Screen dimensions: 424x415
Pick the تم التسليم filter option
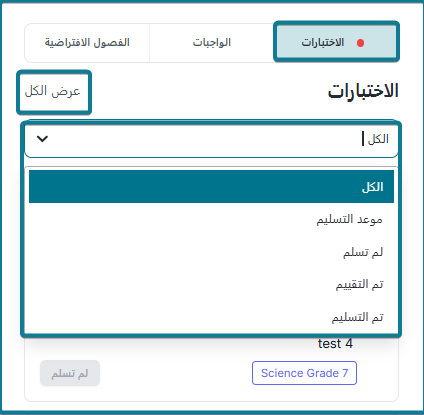click(211, 317)
